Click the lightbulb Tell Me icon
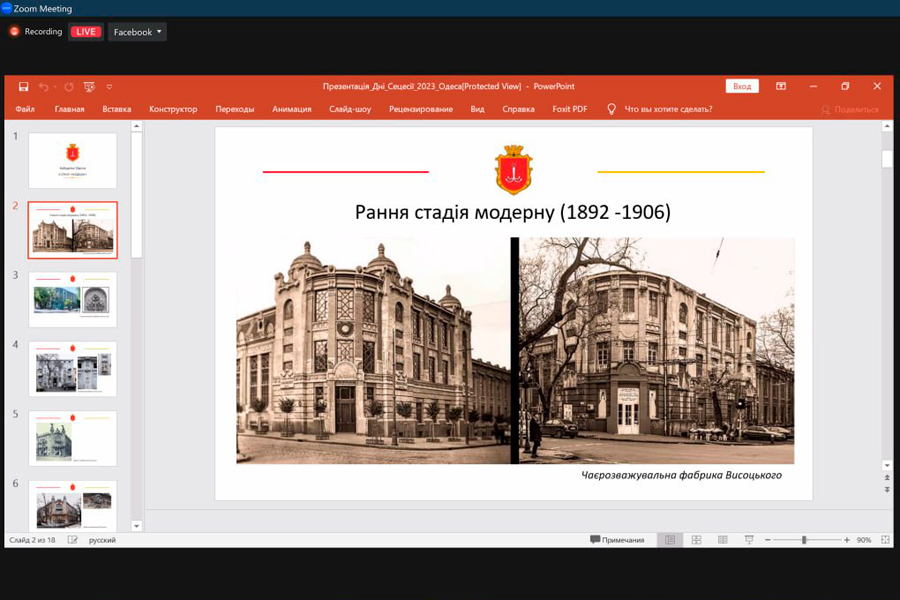Screen dimensions: 900x600 pos(611,109)
